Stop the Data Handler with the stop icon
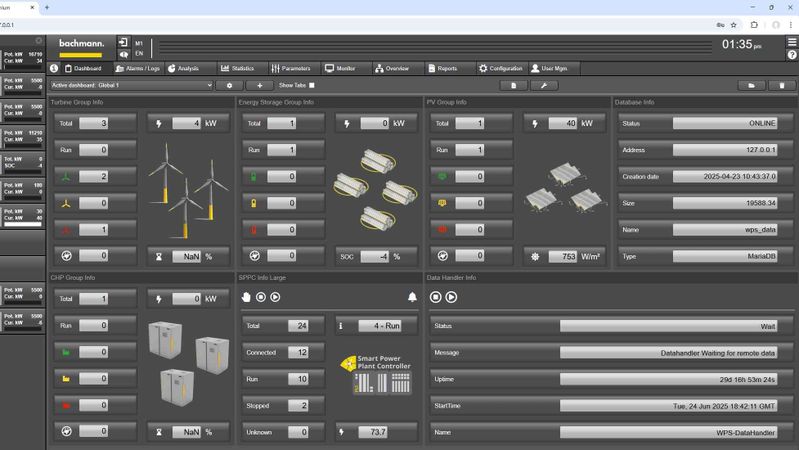The image size is (799, 450). [436, 297]
